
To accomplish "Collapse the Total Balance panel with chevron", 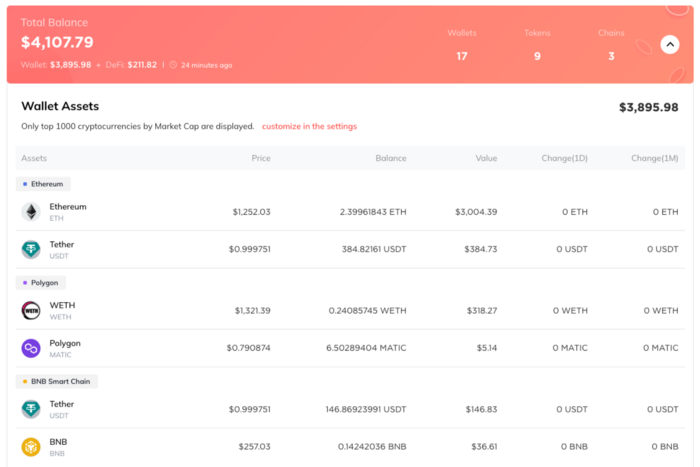I will pos(669,44).
